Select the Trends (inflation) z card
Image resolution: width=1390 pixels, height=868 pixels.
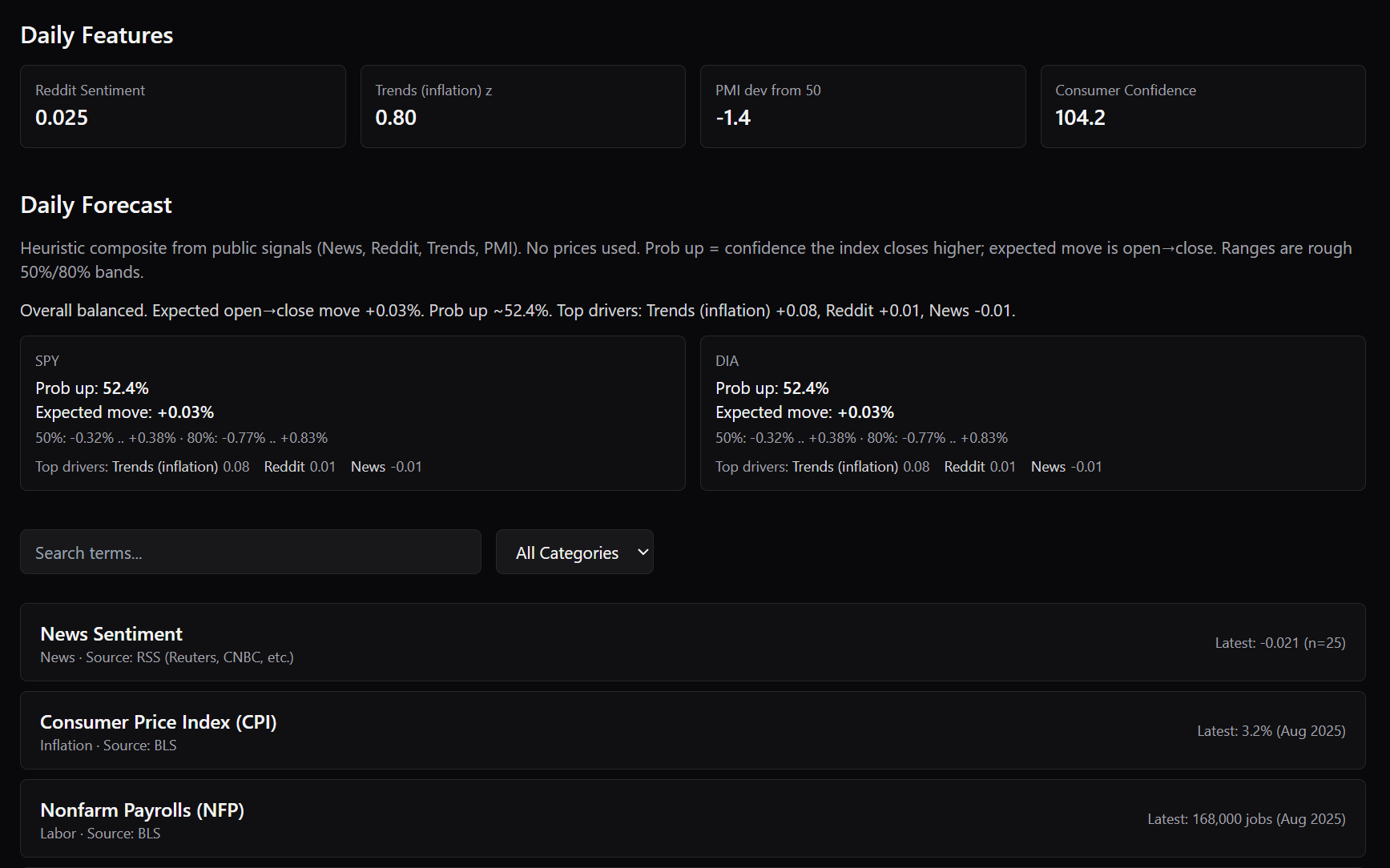click(522, 106)
